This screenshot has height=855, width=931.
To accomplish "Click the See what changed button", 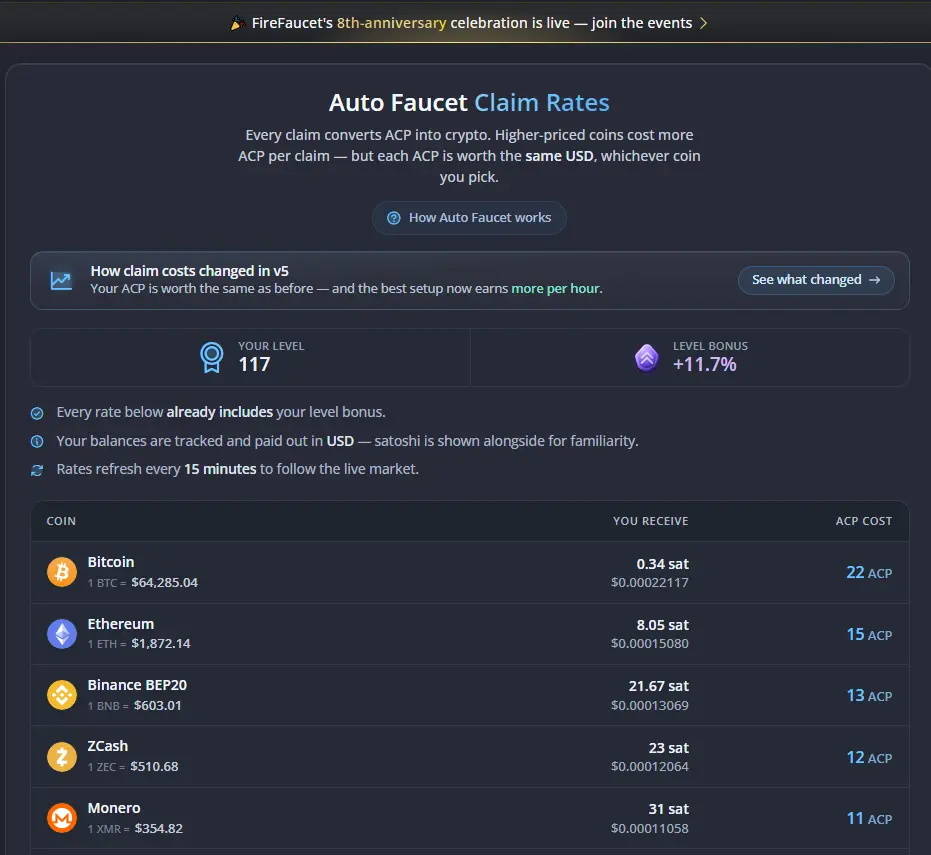I will (816, 280).
